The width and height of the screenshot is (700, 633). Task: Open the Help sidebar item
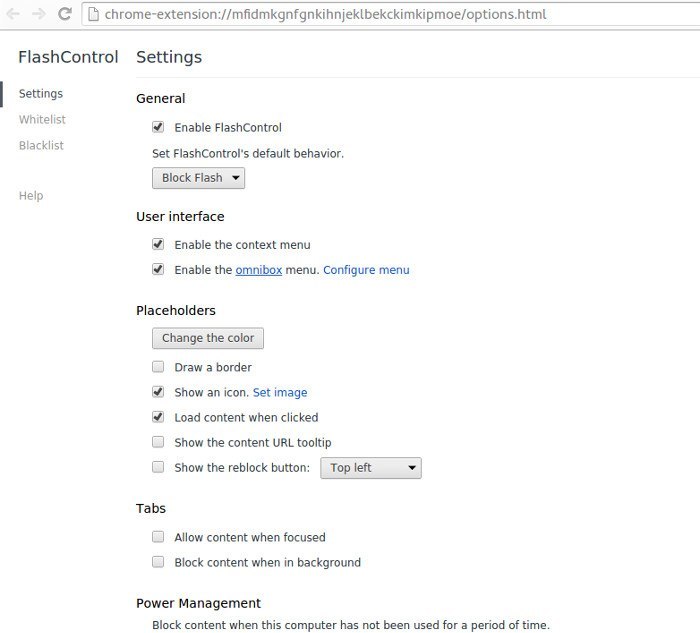point(31,196)
